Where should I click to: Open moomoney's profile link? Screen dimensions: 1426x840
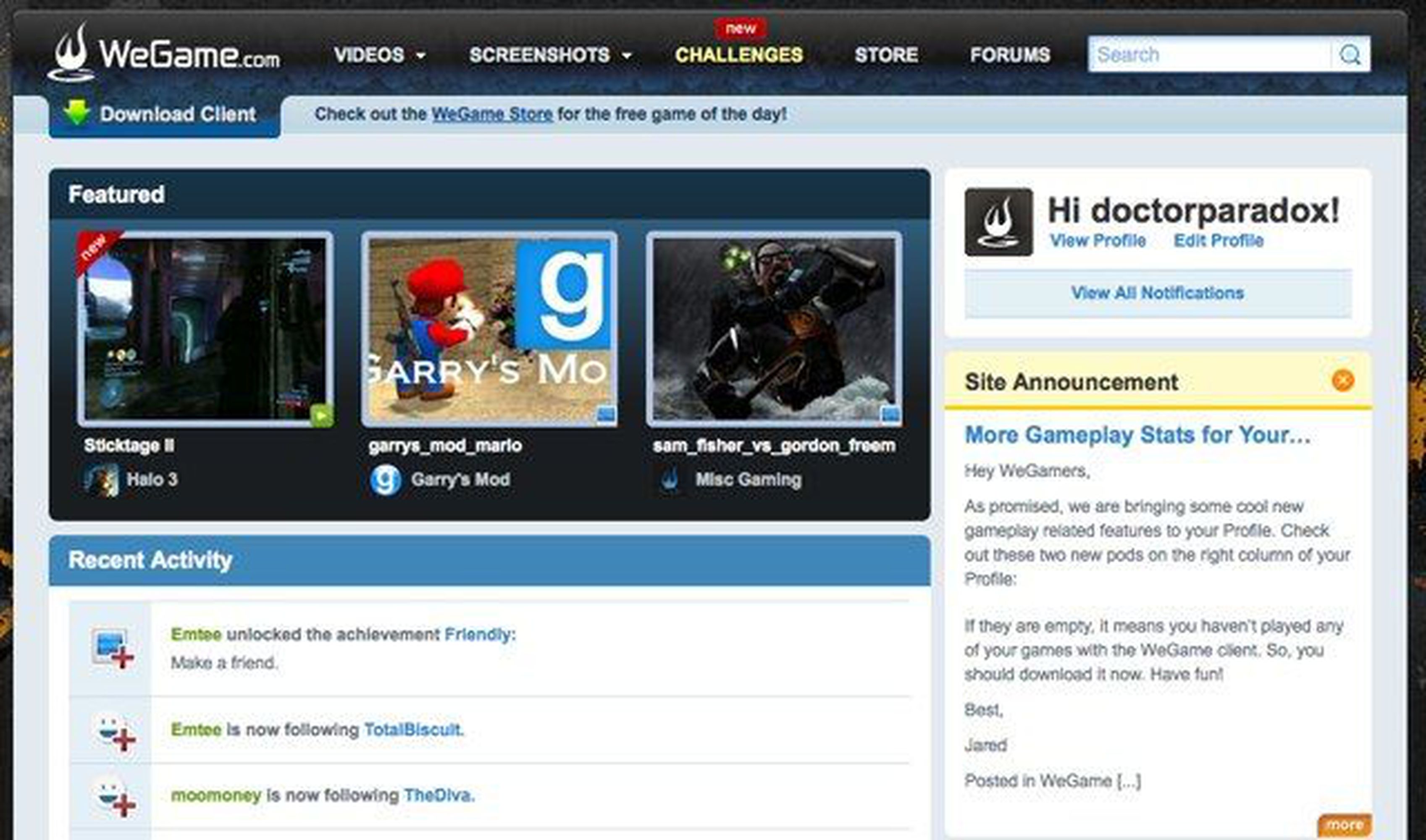click(x=215, y=796)
